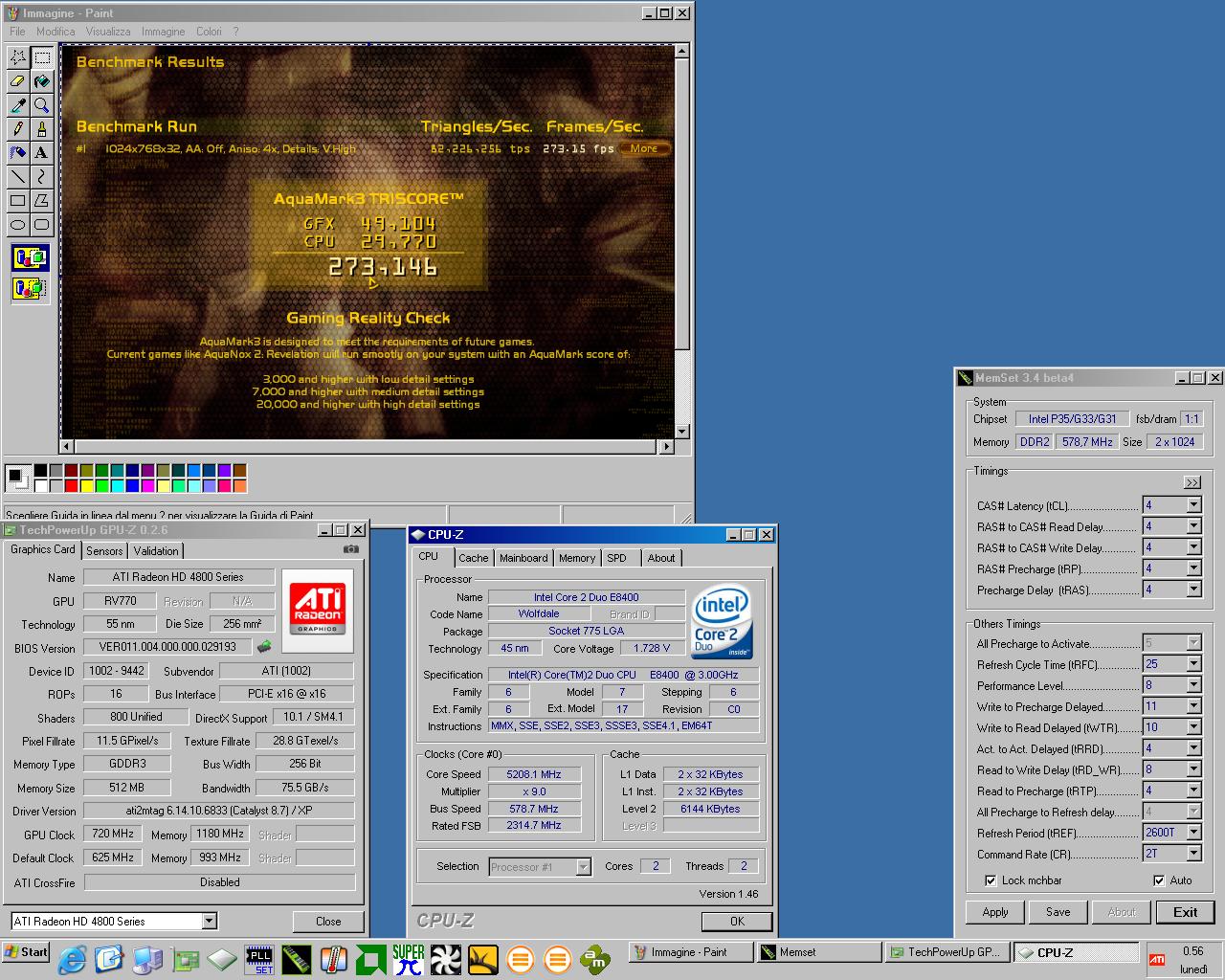Select the Text tool in Paint
The height and width of the screenshot is (980, 1225).
coord(42,153)
